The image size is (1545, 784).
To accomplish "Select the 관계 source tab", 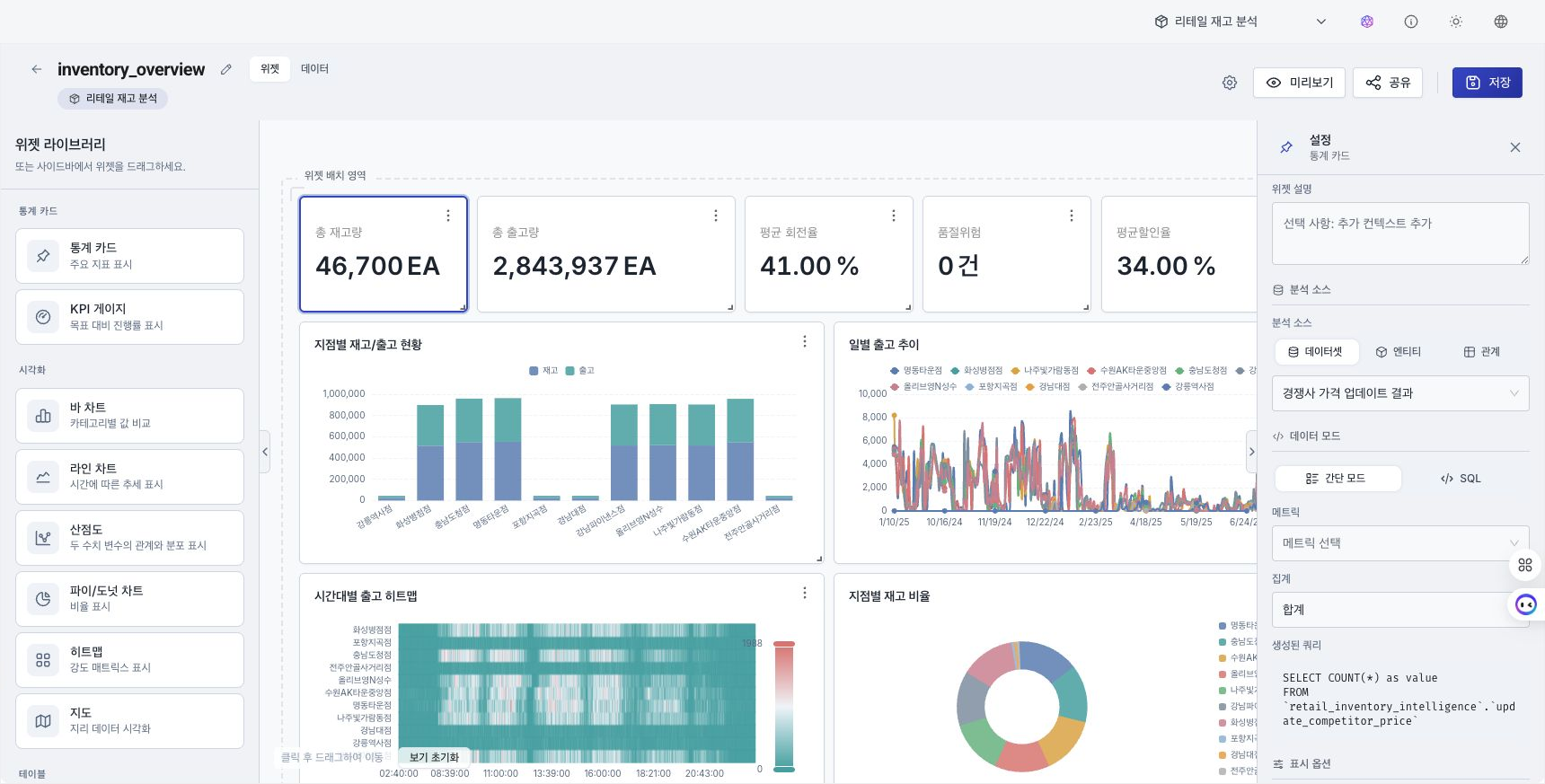I will click(x=1482, y=352).
